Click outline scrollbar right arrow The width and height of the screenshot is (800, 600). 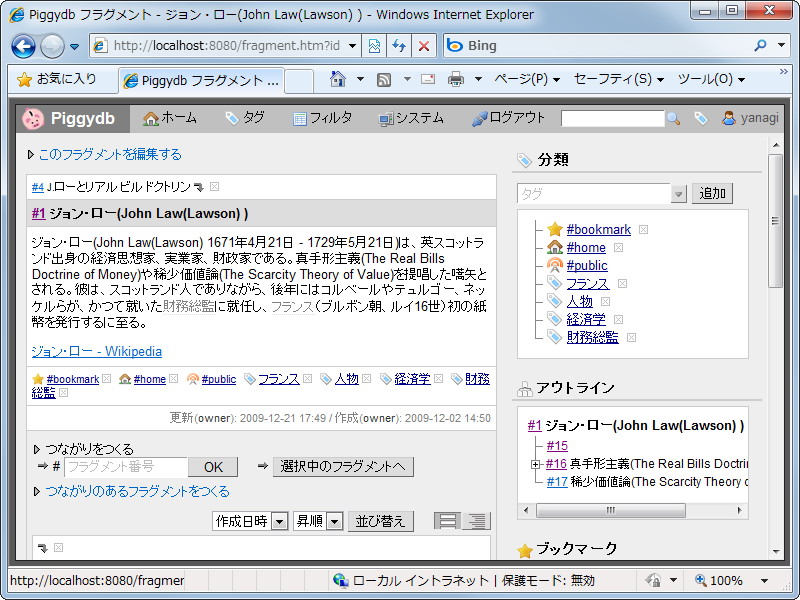pyautogui.click(x=739, y=510)
